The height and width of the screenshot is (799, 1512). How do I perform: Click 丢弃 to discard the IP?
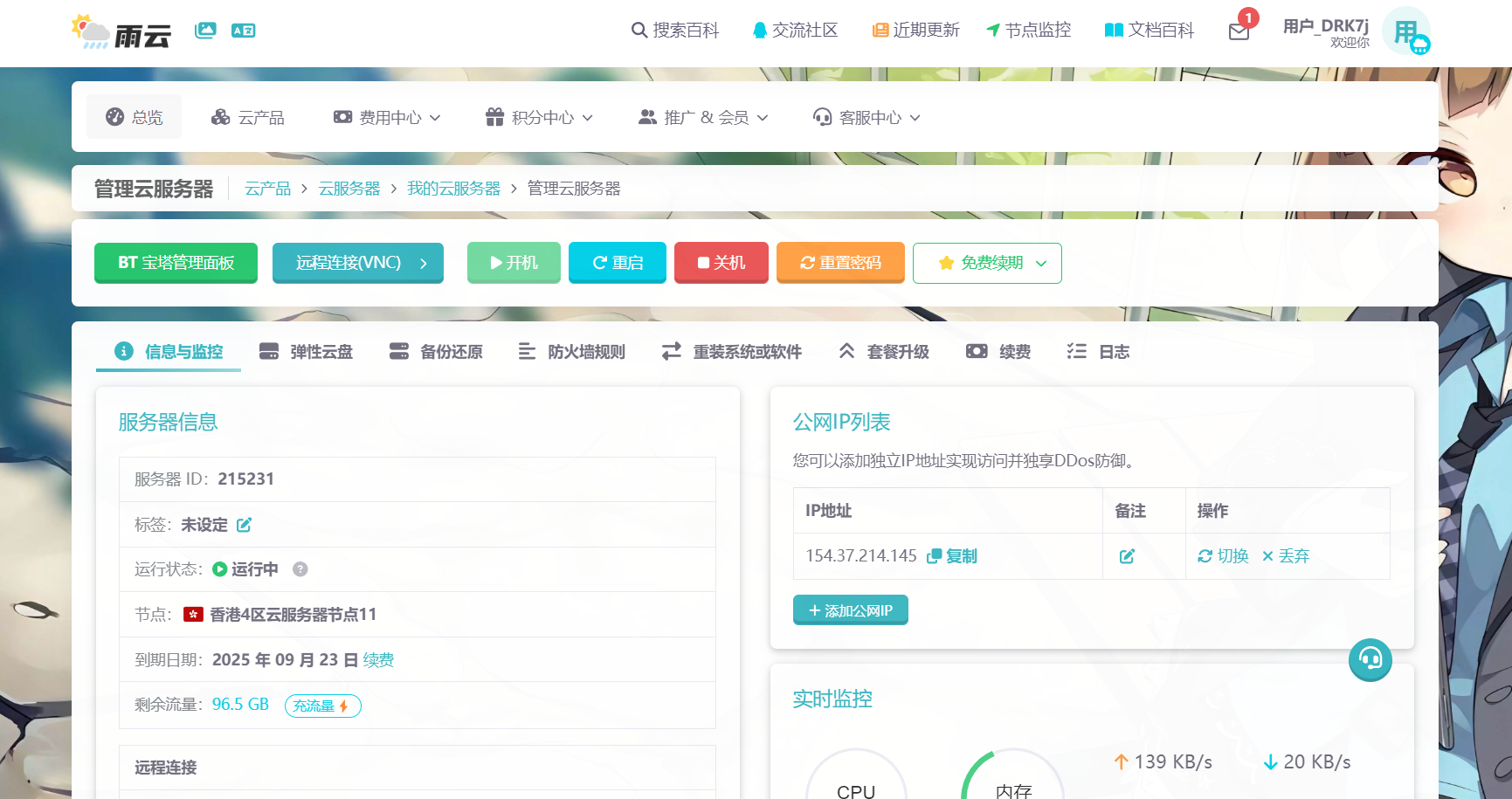coord(1286,556)
